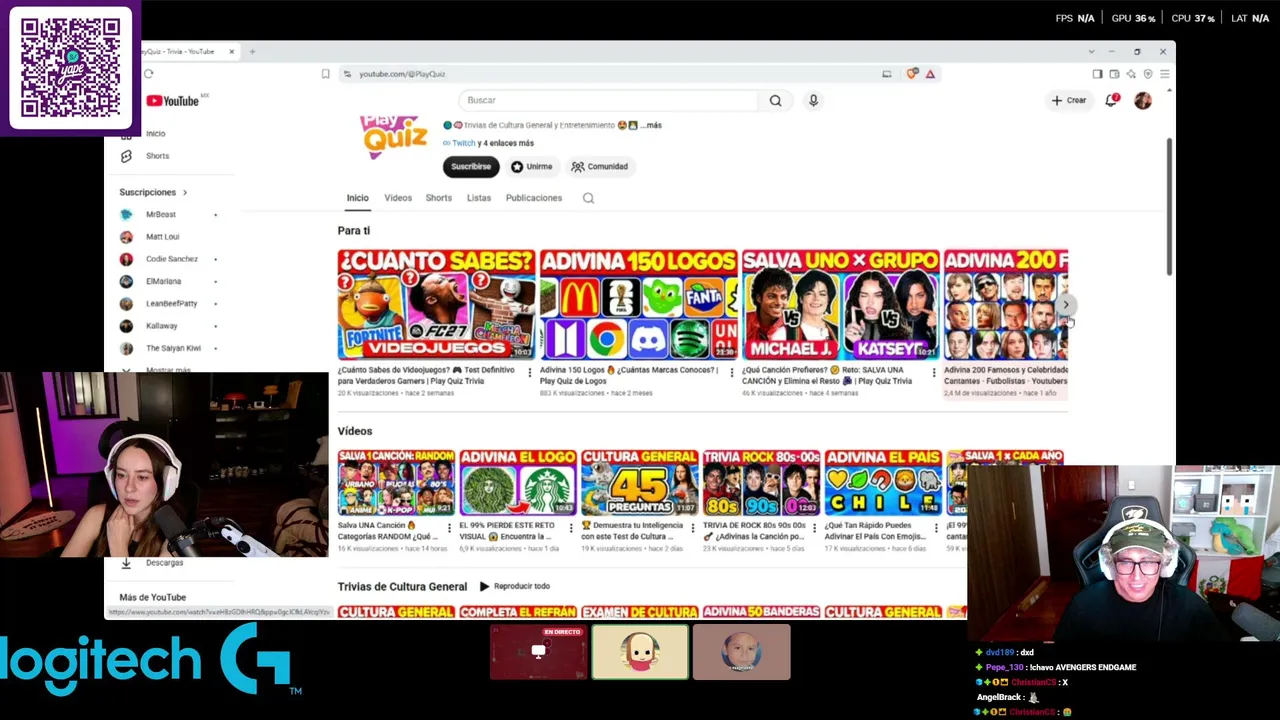
Task: Open options for Adivina 150 Logos video
Action: click(731, 373)
